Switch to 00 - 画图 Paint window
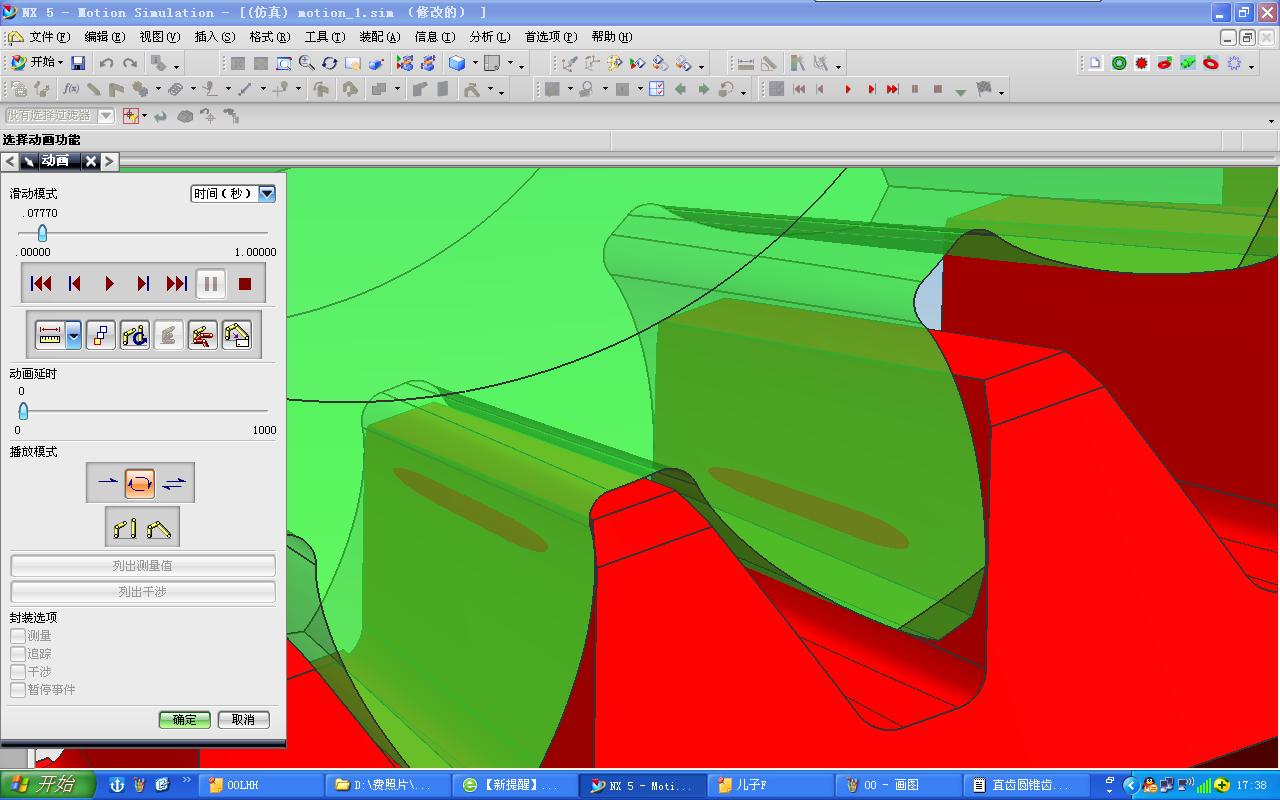 tap(899, 785)
